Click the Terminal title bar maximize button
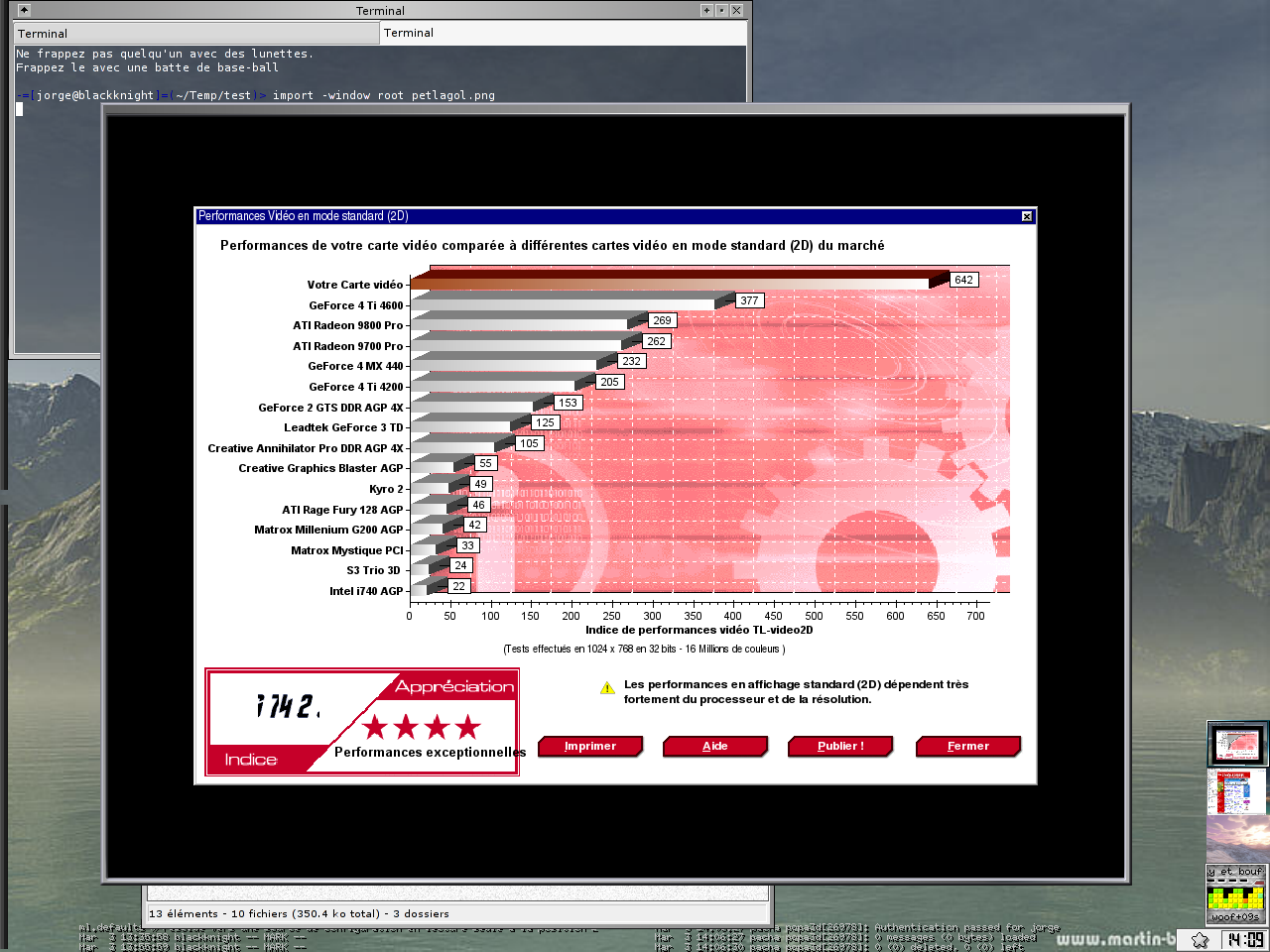 [721, 10]
